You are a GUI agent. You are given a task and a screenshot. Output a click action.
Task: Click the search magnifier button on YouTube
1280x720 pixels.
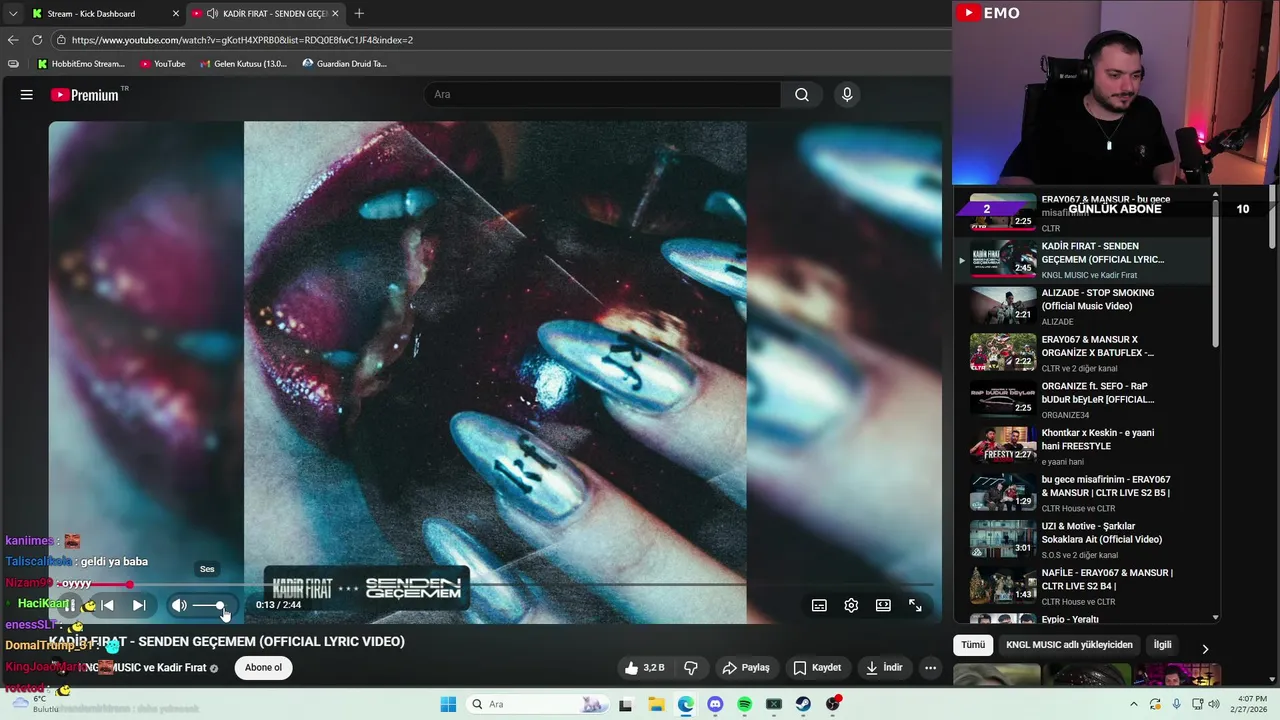pos(802,95)
